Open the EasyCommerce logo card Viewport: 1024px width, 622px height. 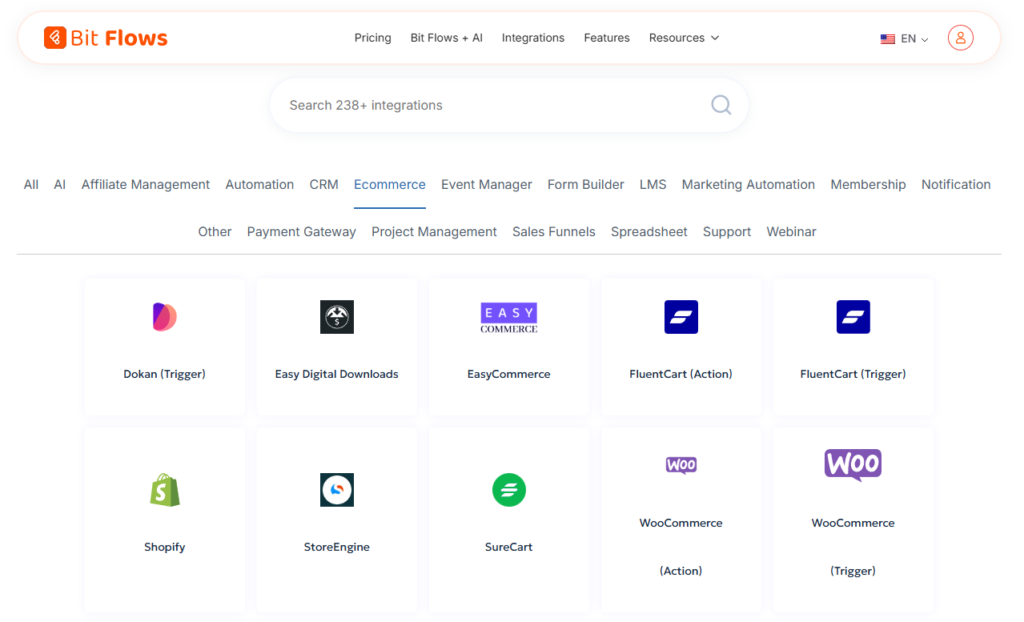[508, 317]
